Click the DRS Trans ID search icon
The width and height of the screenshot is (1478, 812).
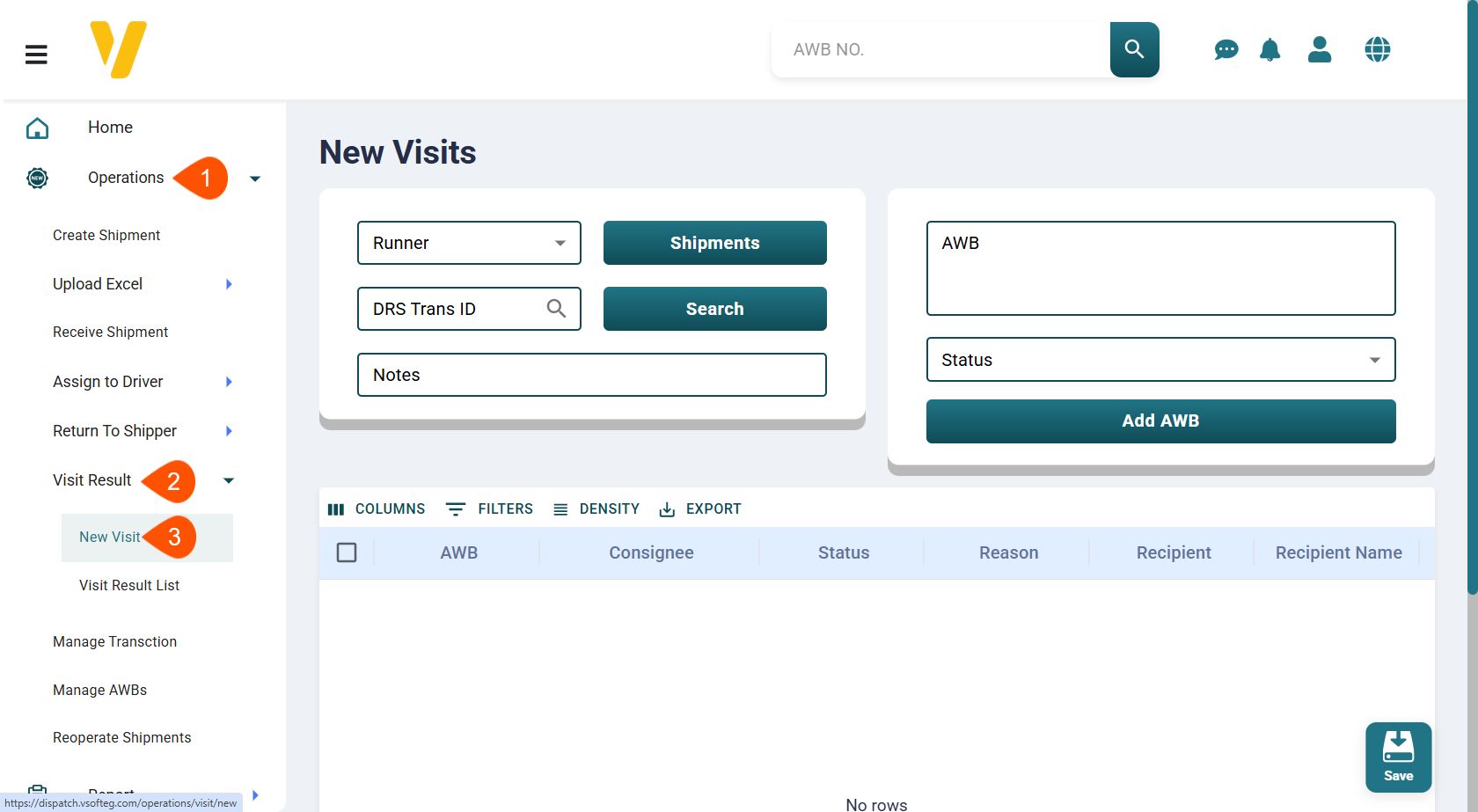556,309
